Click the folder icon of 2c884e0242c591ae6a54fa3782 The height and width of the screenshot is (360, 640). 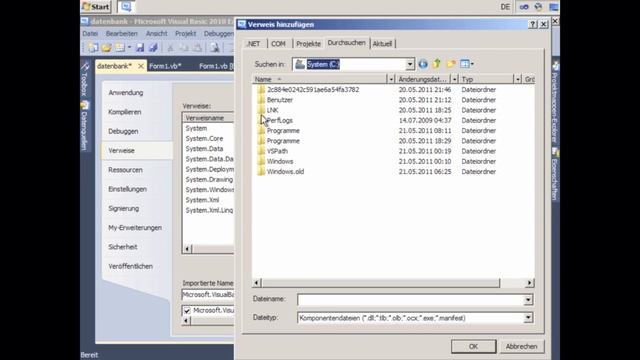point(261,89)
